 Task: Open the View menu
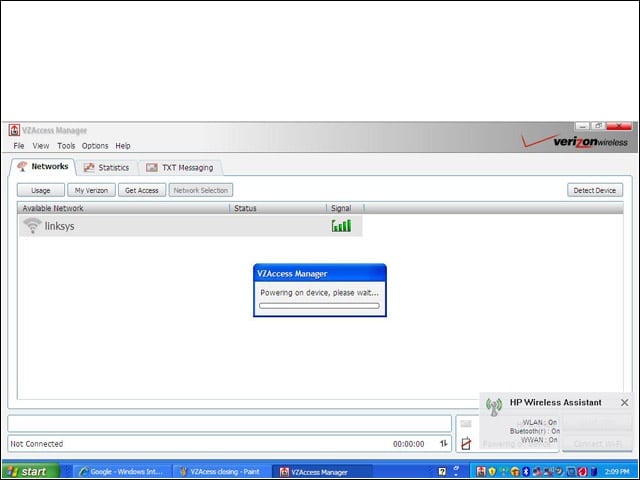pos(41,146)
